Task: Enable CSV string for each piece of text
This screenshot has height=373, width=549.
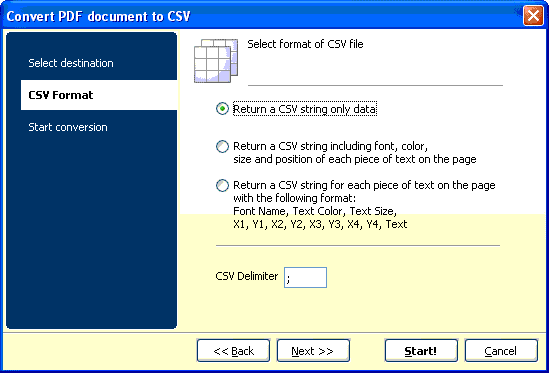Action: 222,185
